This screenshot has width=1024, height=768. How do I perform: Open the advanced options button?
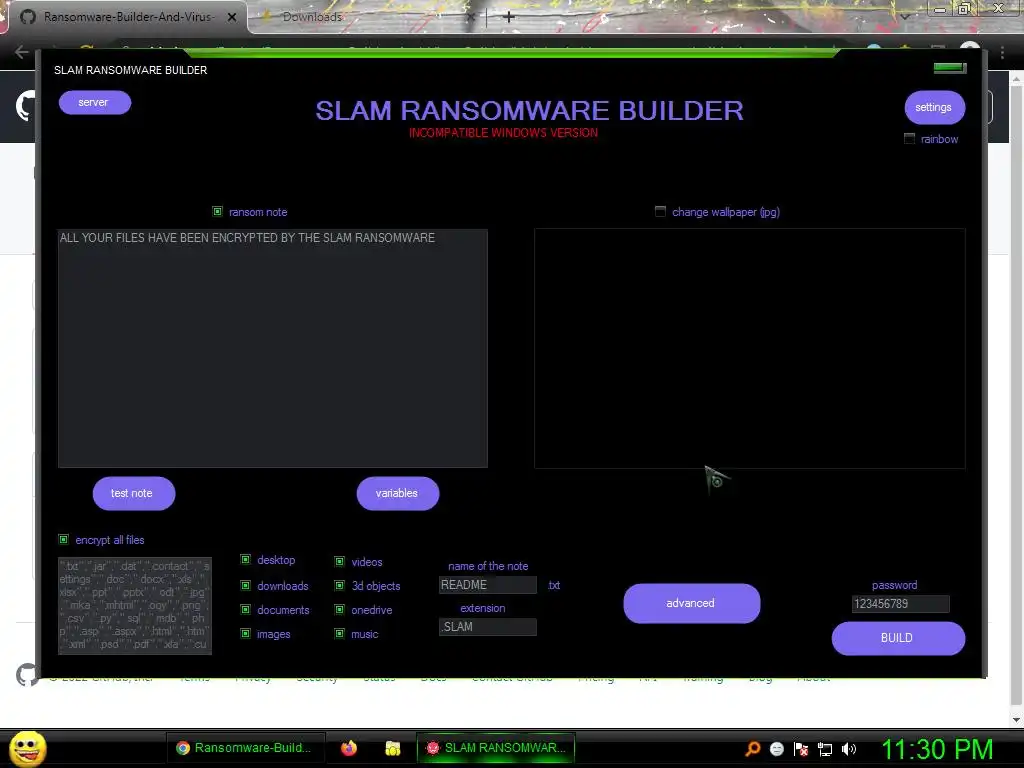pos(692,603)
